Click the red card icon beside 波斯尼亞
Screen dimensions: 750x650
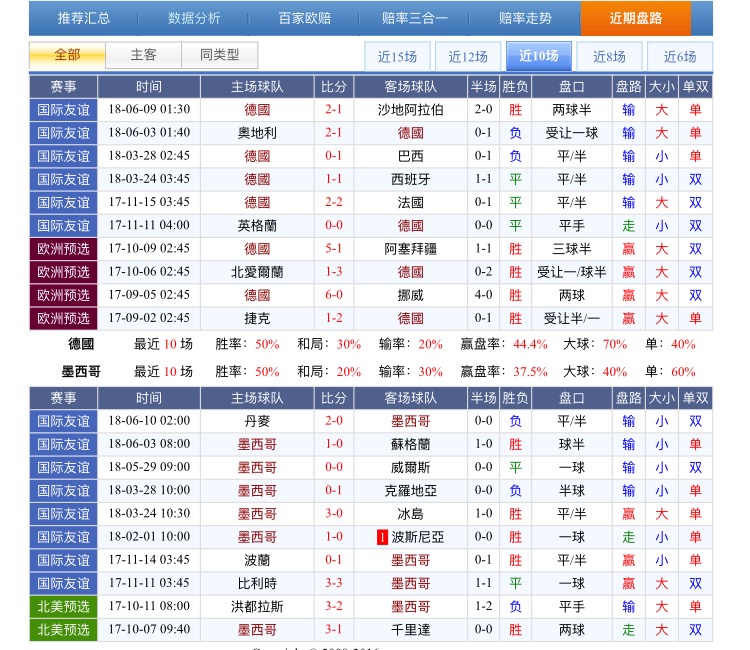click(x=382, y=537)
